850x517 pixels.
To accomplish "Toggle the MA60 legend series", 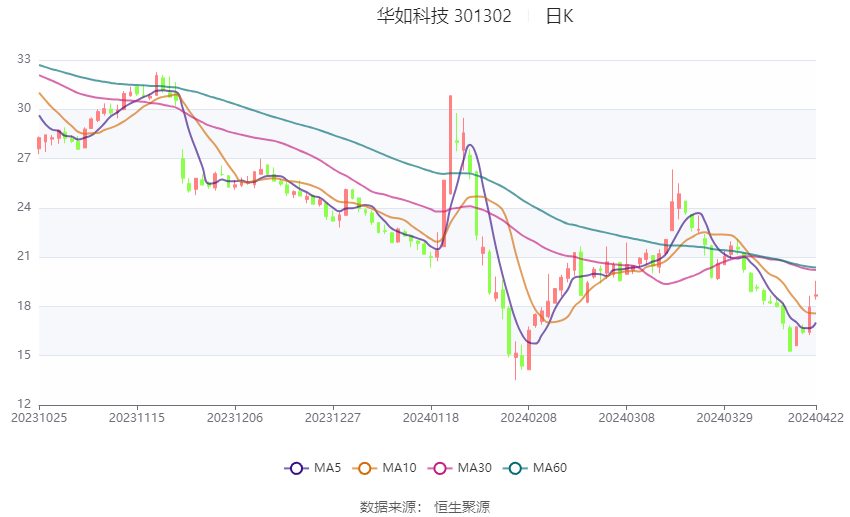I will click(x=535, y=468).
